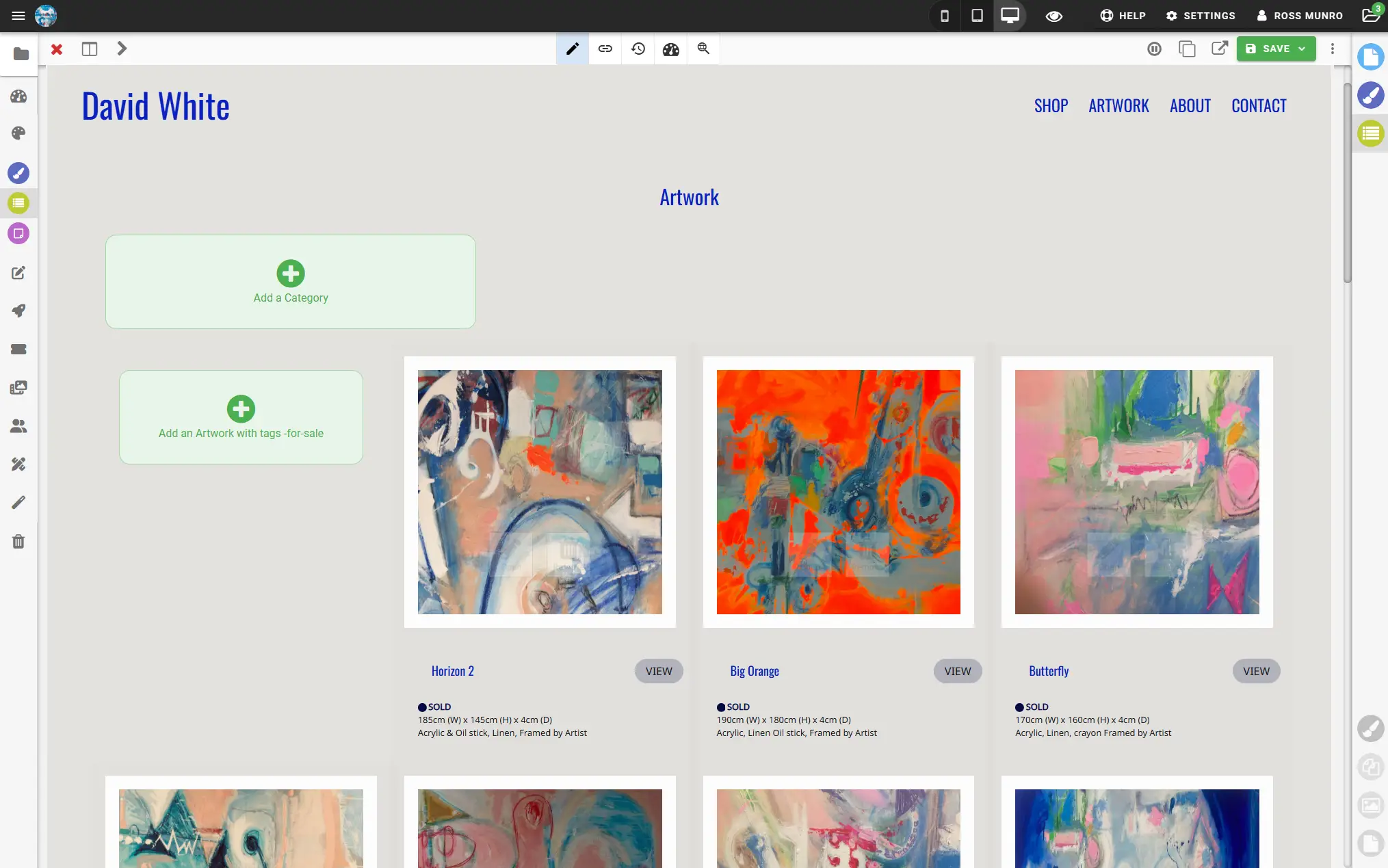
Task: Open the three-dot overflow menu
Action: 1332,49
